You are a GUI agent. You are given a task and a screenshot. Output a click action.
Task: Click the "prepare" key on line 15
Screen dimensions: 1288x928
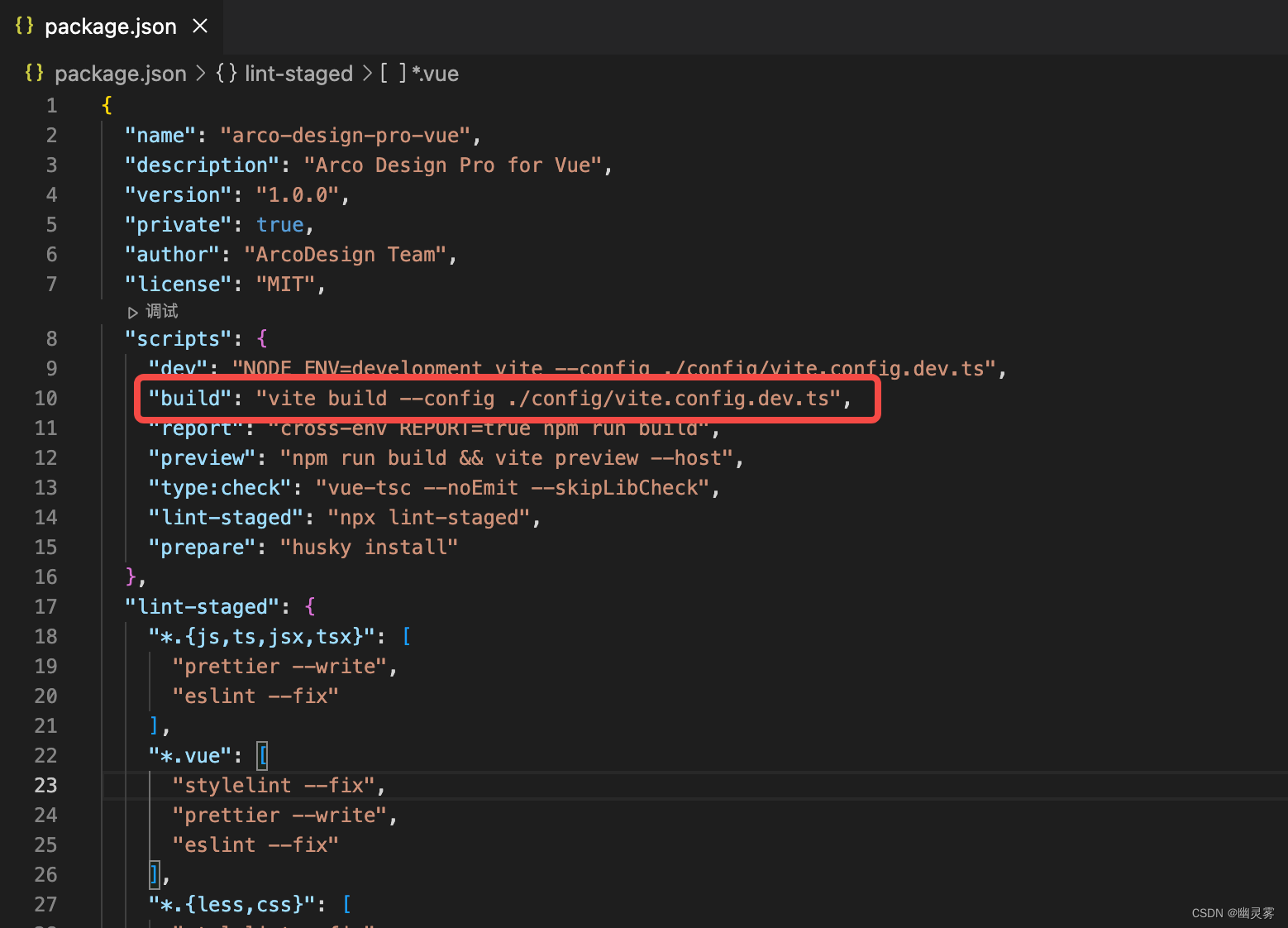point(202,548)
